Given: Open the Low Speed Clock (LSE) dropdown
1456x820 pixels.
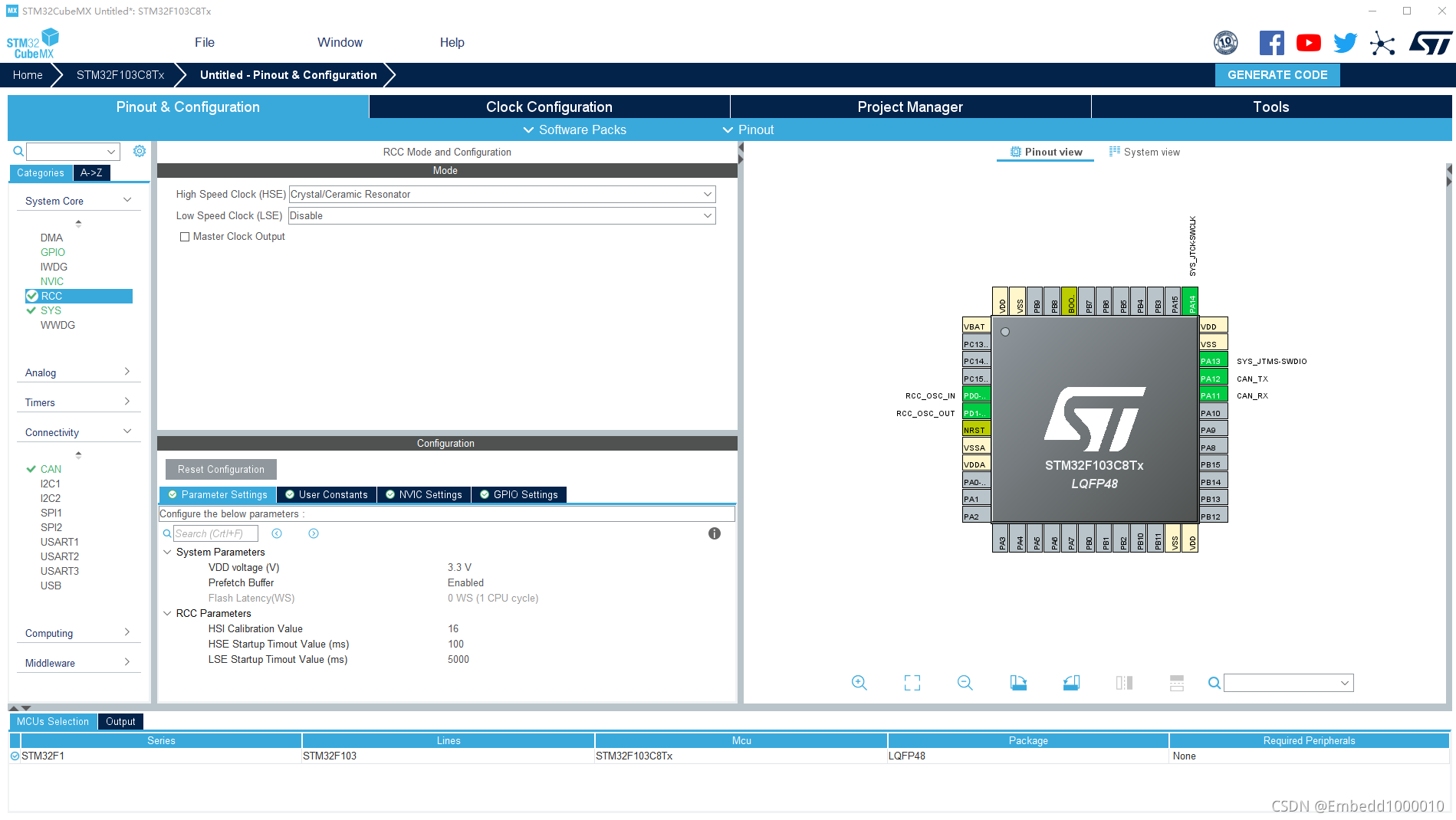Looking at the screenshot, I should point(502,216).
